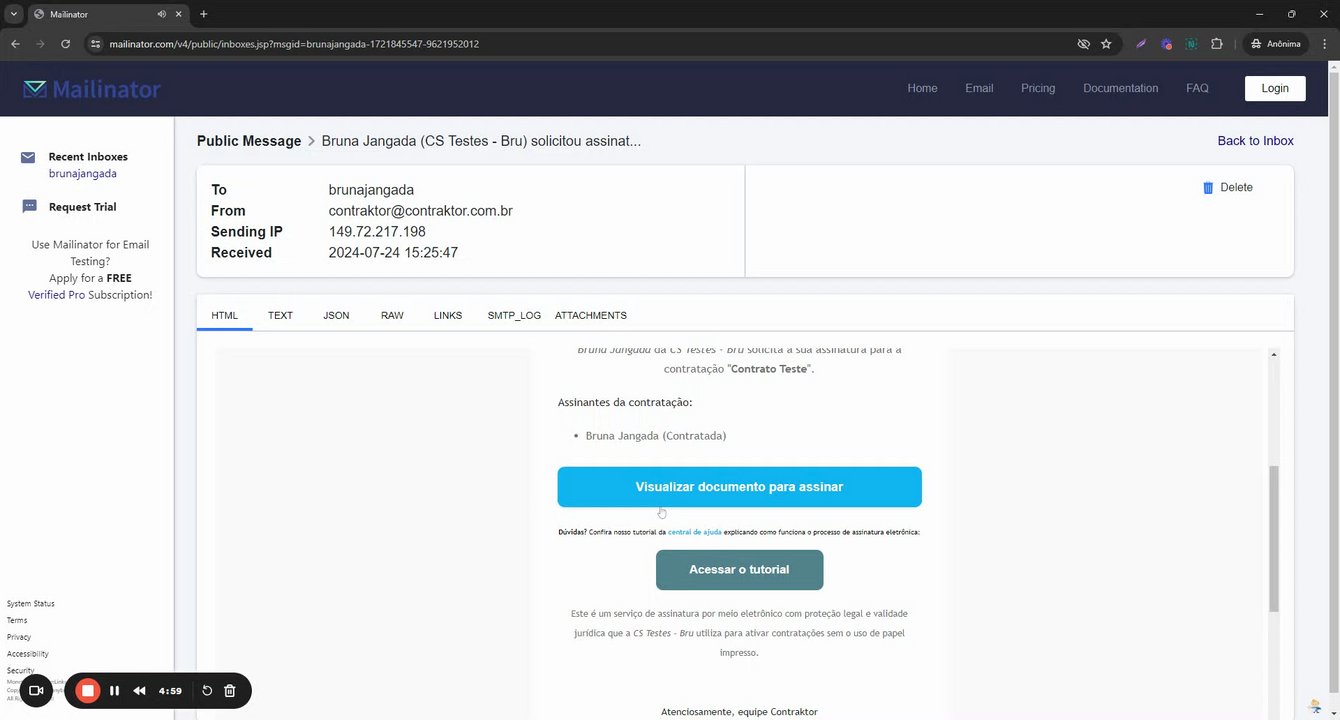Image resolution: width=1340 pixels, height=720 pixels.
Task: Click the Verified Pro link
Action: pyautogui.click(x=56, y=295)
